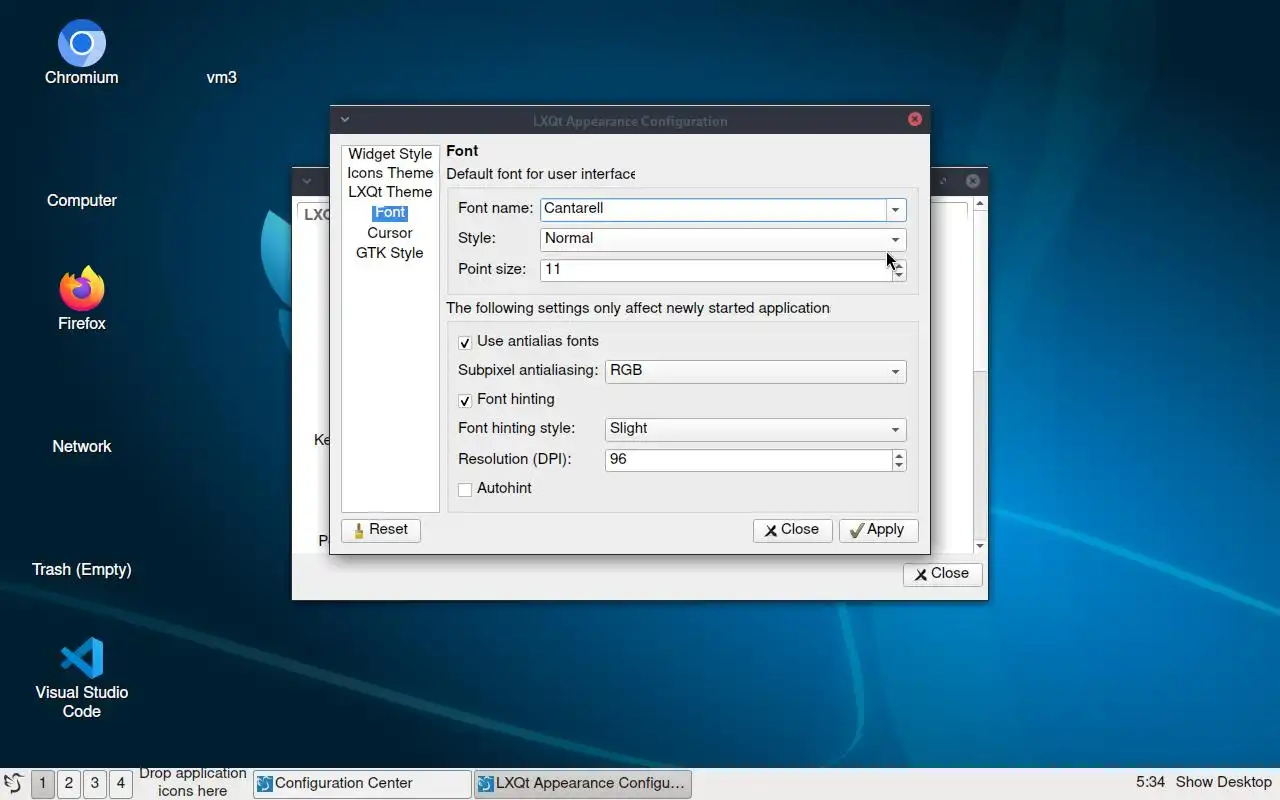This screenshot has height=800, width=1280.
Task: Open the Subpixel antialiasing RGB dropdown
Action: 755,371
